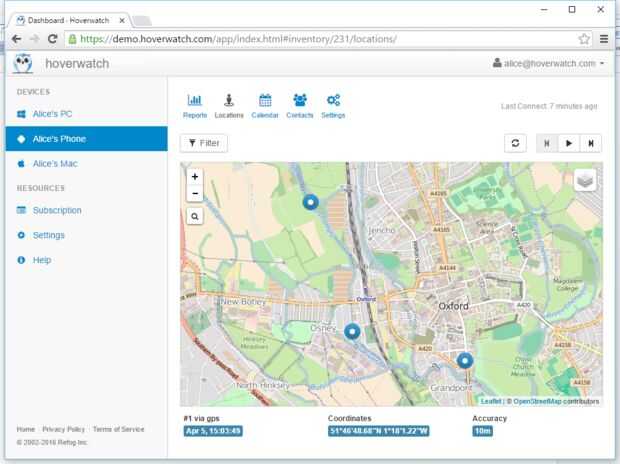620x464 pixels.
Task: Select Alice's Mac device
Action: click(x=87, y=164)
